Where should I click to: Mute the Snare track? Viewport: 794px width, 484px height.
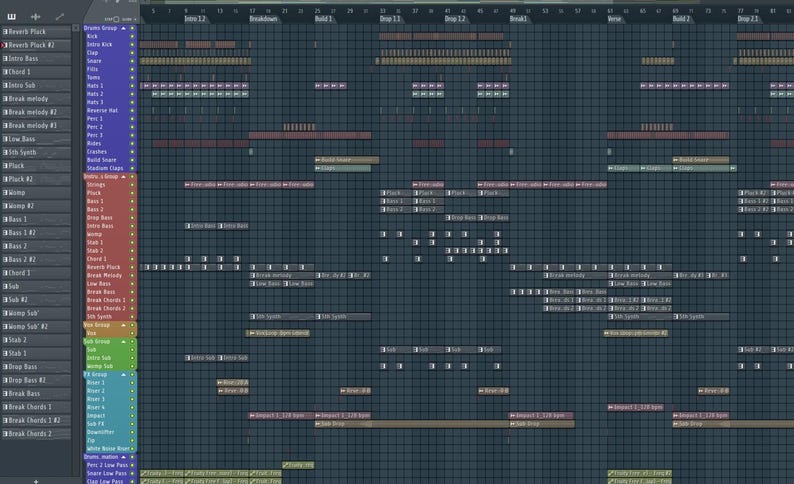132,61
